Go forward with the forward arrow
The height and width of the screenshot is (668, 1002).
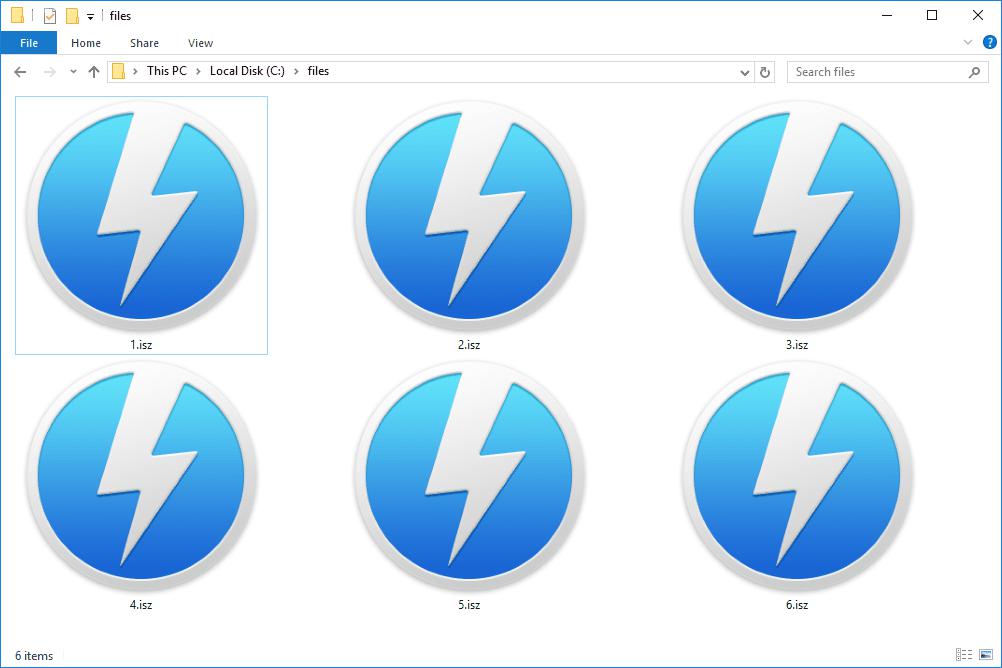coord(49,72)
